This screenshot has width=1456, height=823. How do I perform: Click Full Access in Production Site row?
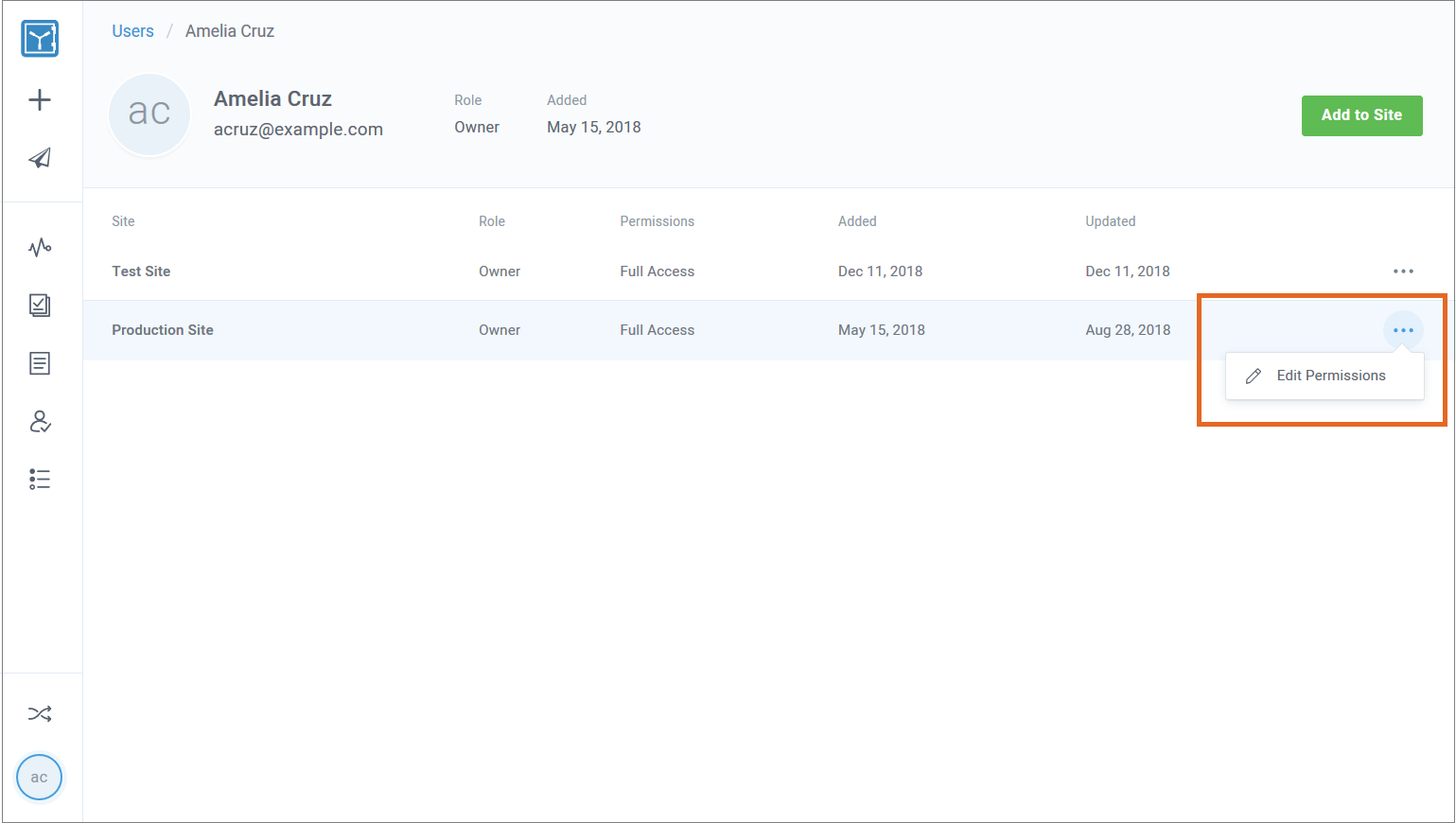point(658,330)
